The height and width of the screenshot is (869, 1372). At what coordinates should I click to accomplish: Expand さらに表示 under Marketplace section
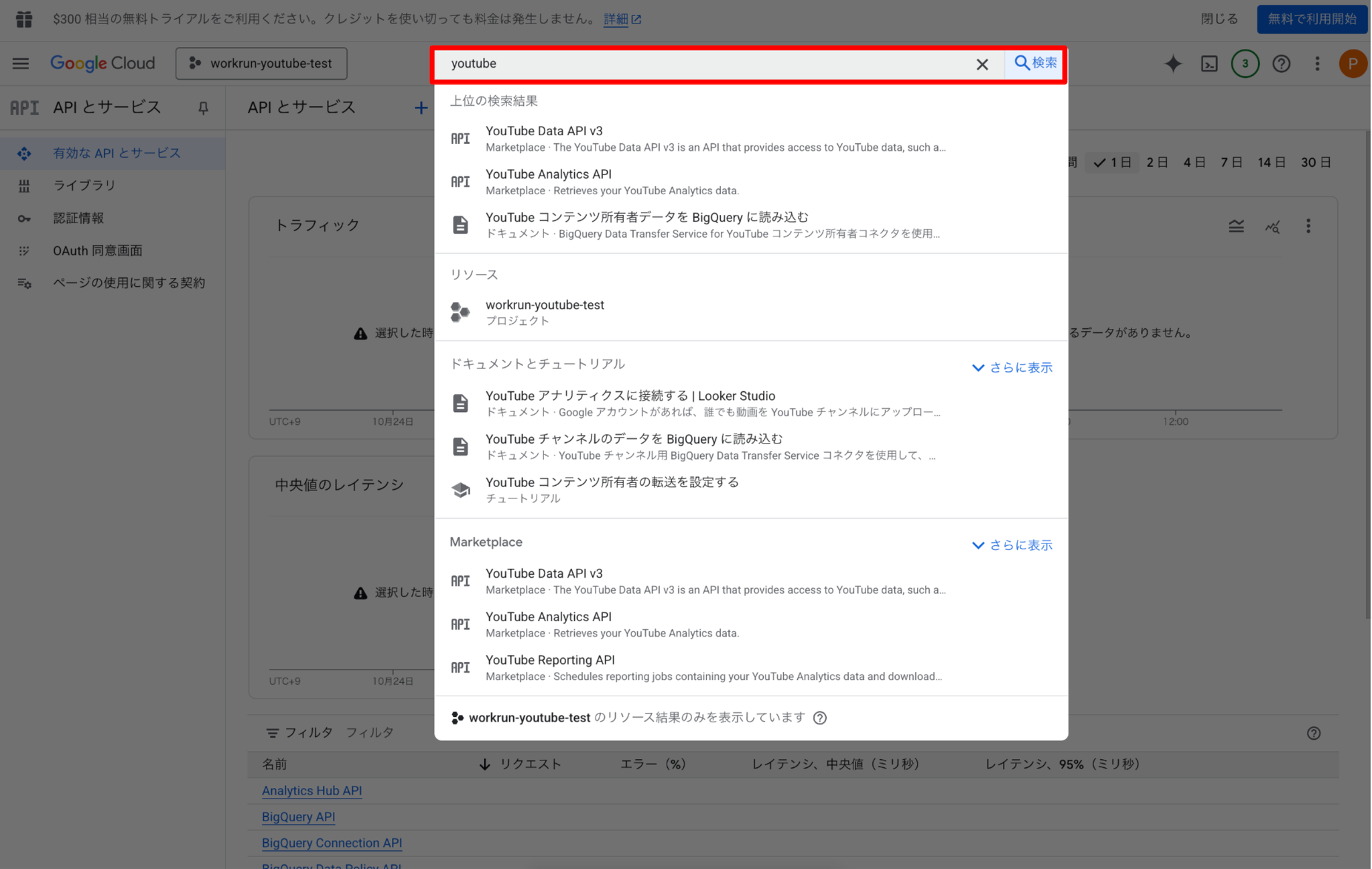(x=1012, y=545)
